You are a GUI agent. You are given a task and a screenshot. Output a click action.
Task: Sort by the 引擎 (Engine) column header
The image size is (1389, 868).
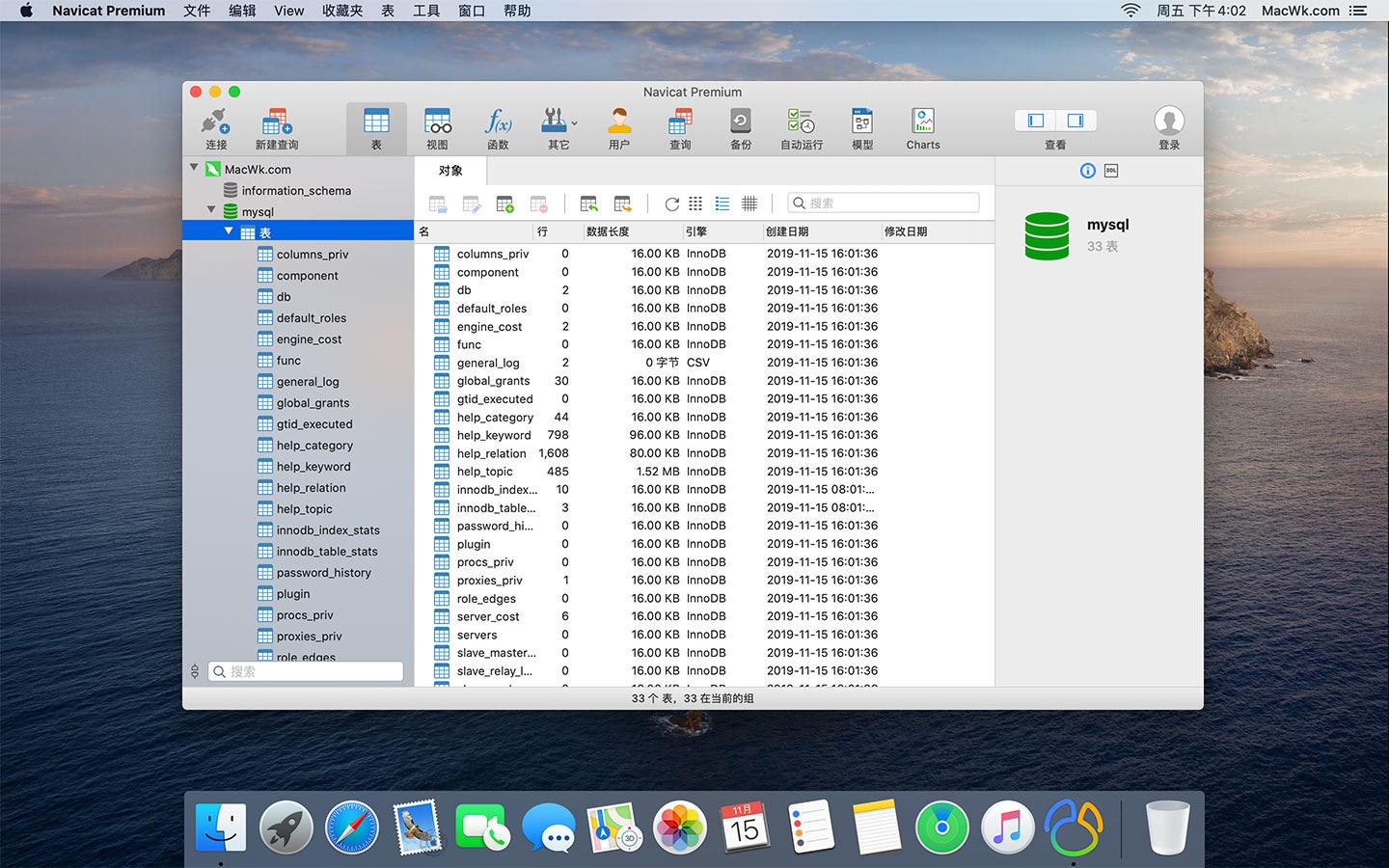click(x=722, y=231)
